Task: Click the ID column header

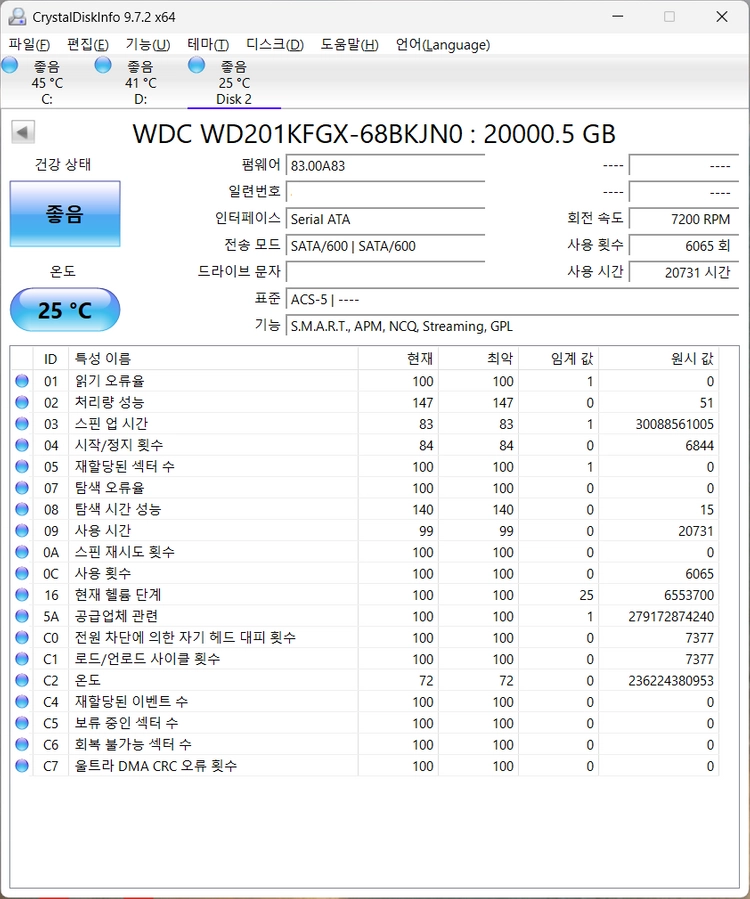Action: 50,359
